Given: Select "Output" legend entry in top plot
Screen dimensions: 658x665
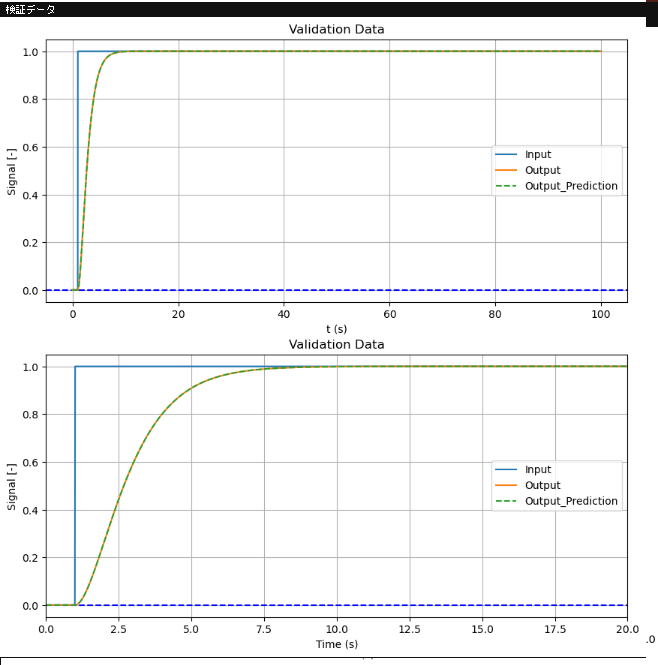Looking at the screenshot, I should (x=543, y=170).
